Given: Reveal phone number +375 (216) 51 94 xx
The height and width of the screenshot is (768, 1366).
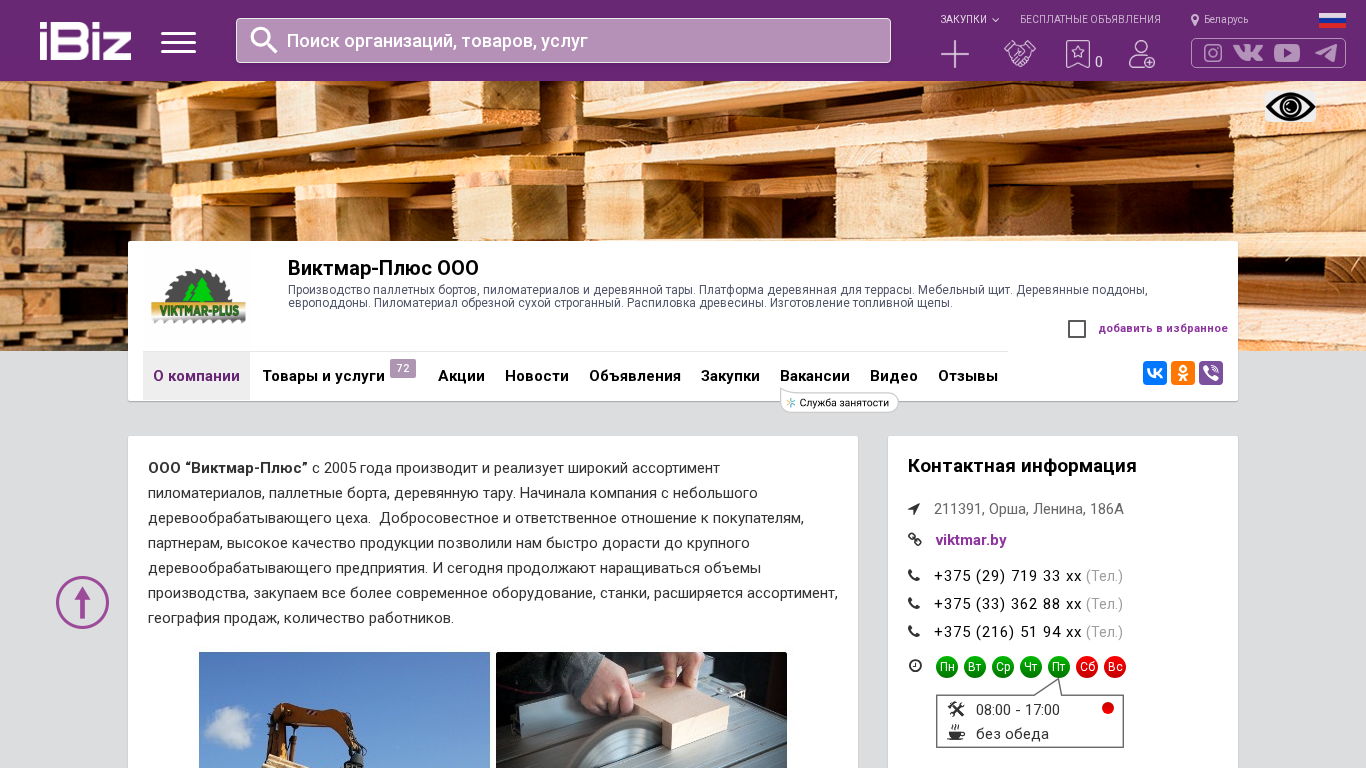Looking at the screenshot, I should click(1008, 632).
